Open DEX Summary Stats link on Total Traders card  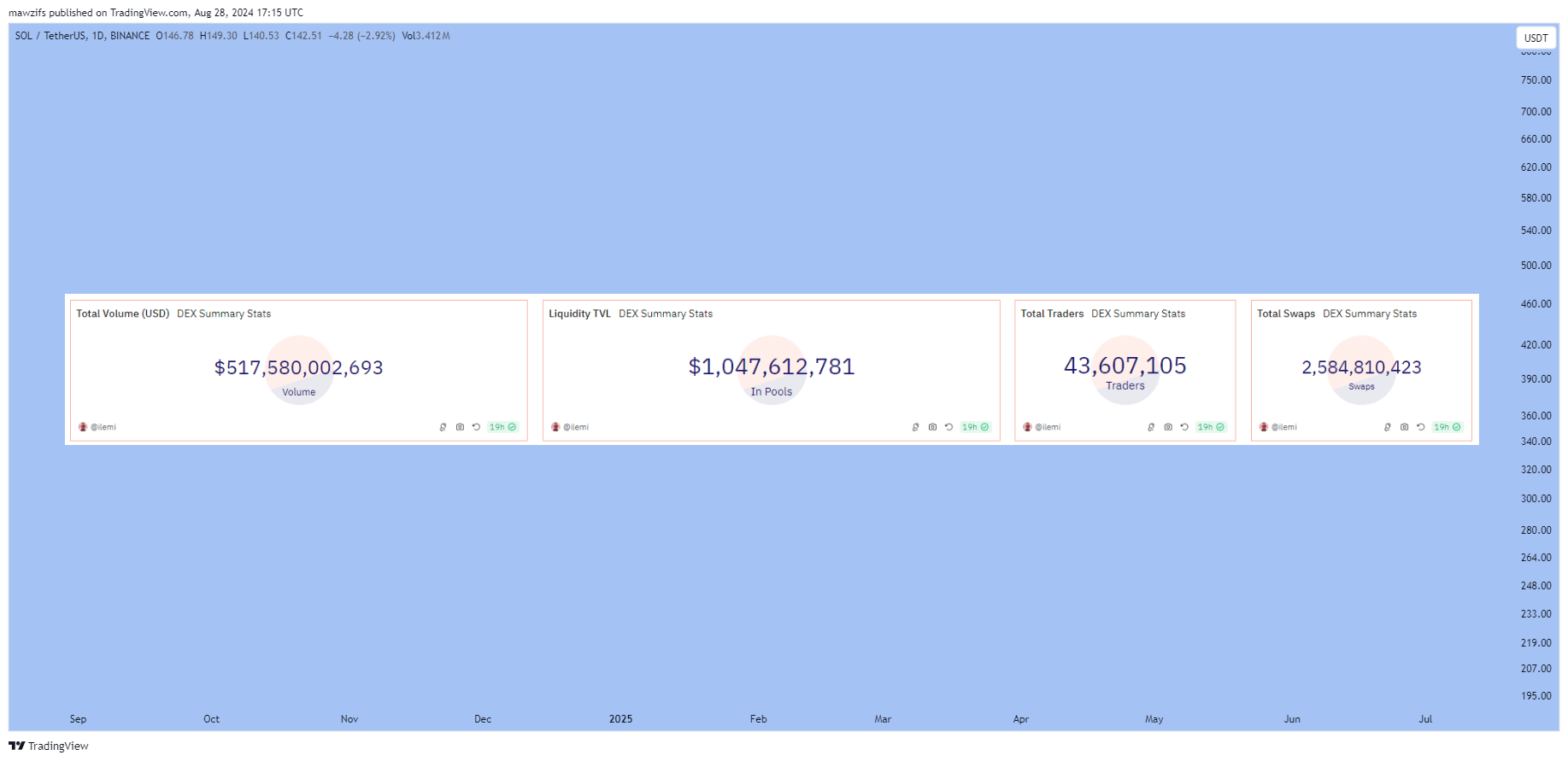(x=1138, y=313)
